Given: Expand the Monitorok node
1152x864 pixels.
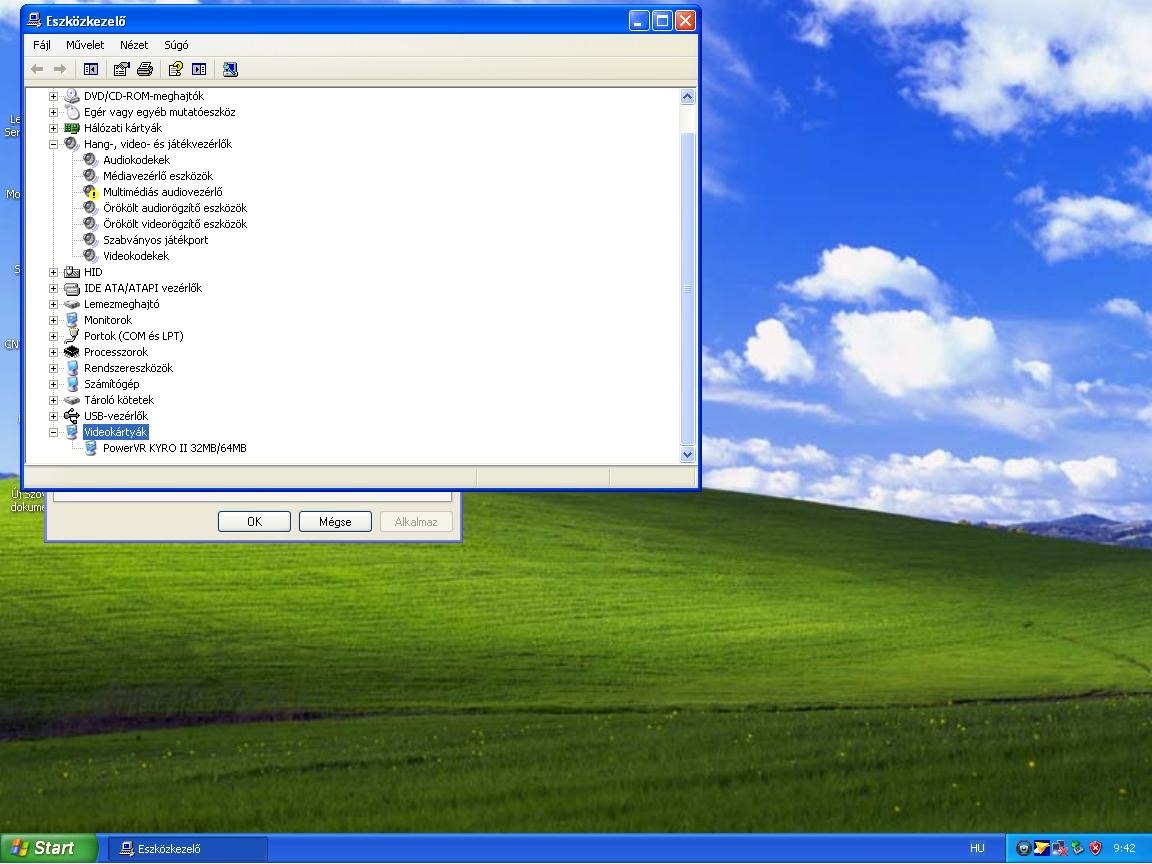Looking at the screenshot, I should [53, 320].
